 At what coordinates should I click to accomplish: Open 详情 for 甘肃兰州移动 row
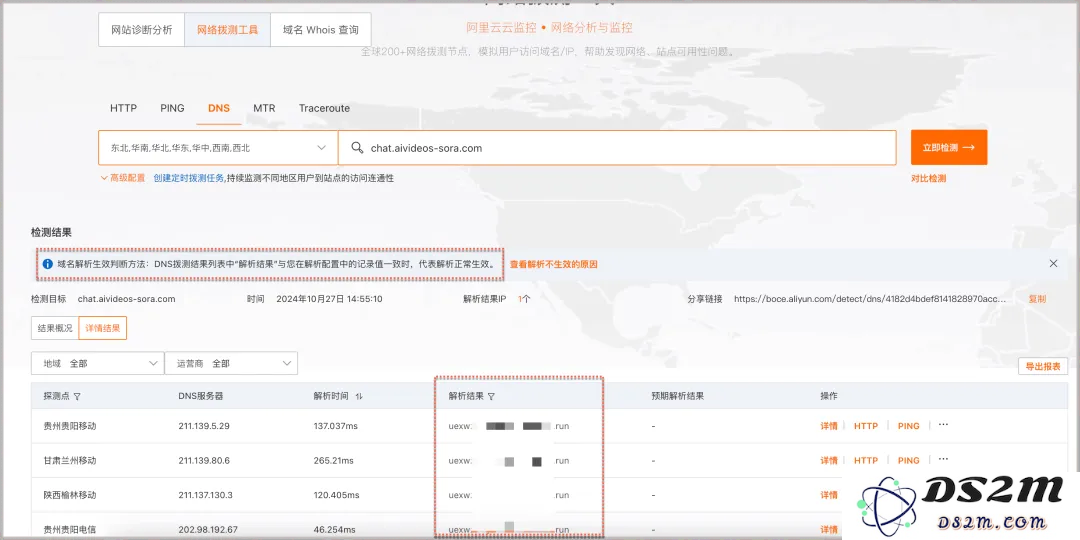[x=829, y=460]
